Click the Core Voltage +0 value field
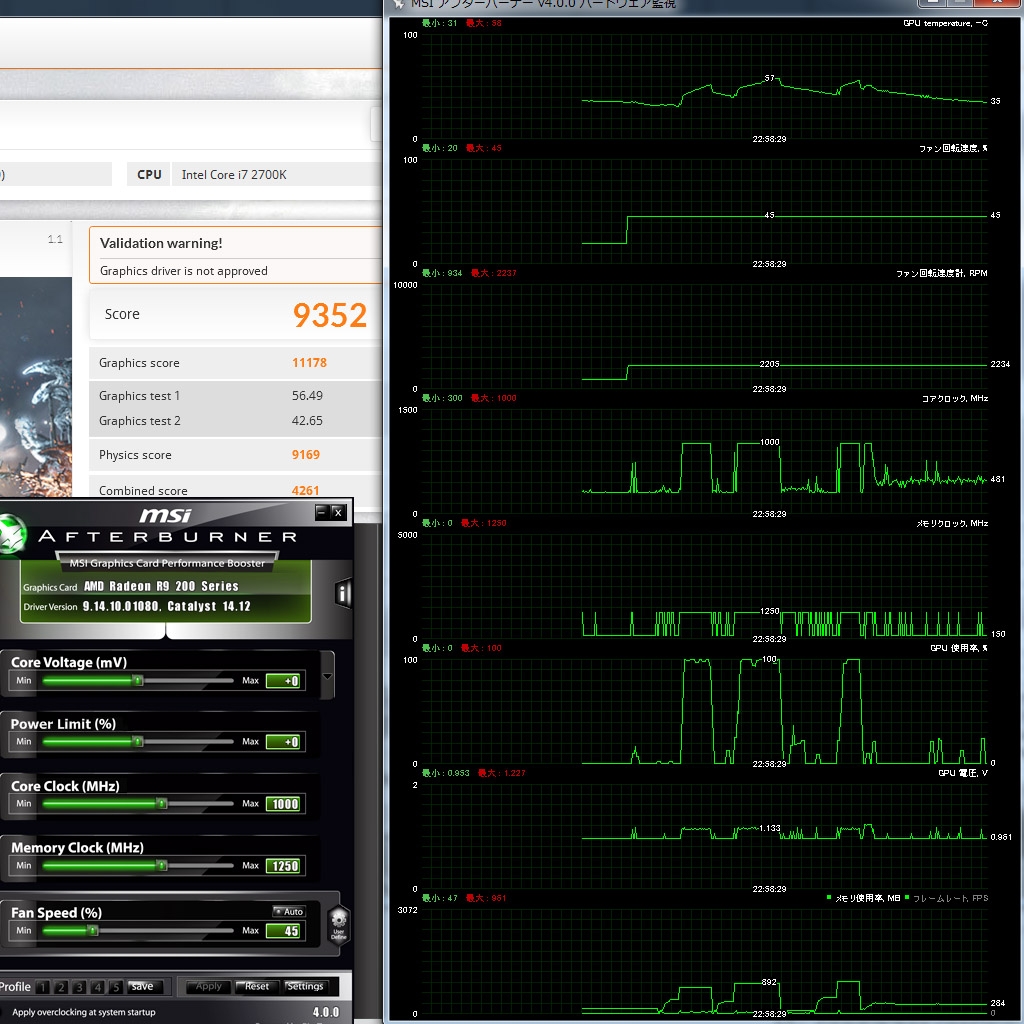1024x1024 pixels. click(x=283, y=680)
